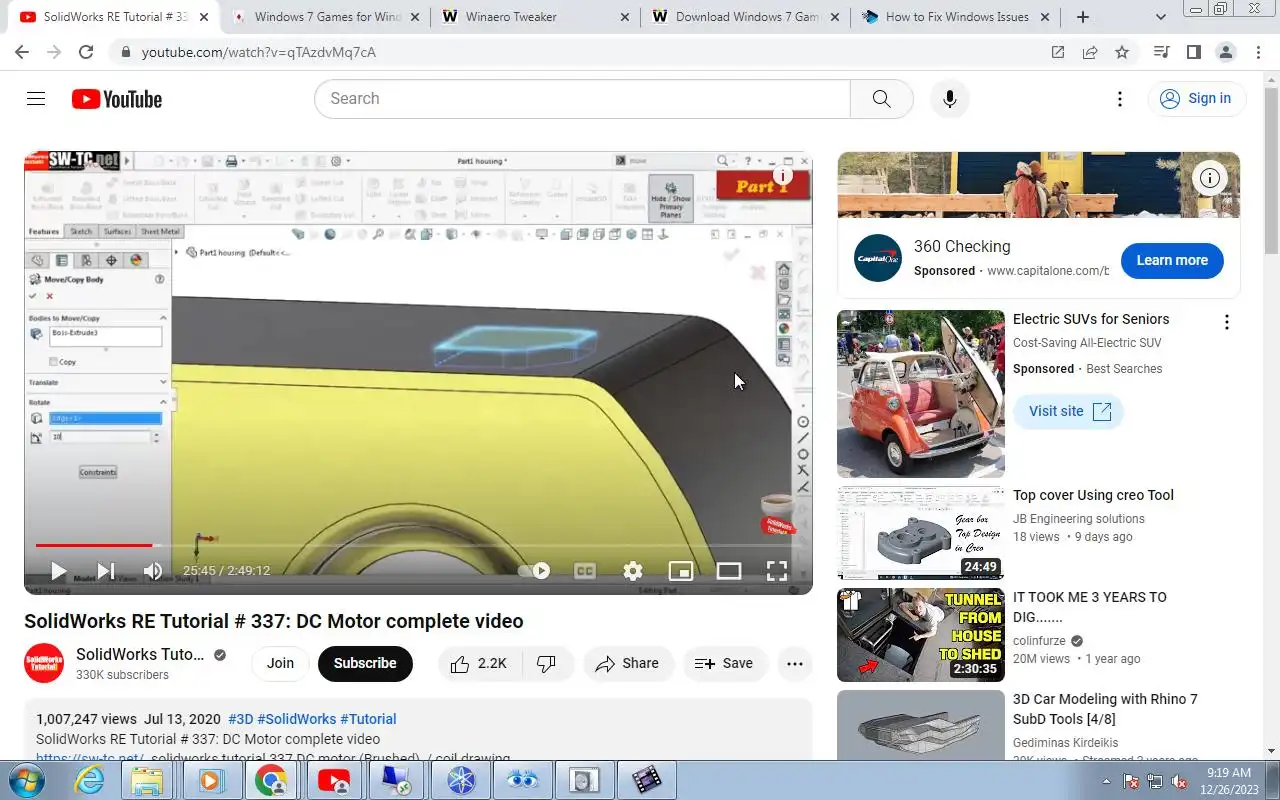Dislike this video
Image resolution: width=1280 pixels, height=800 pixels.
547,663
